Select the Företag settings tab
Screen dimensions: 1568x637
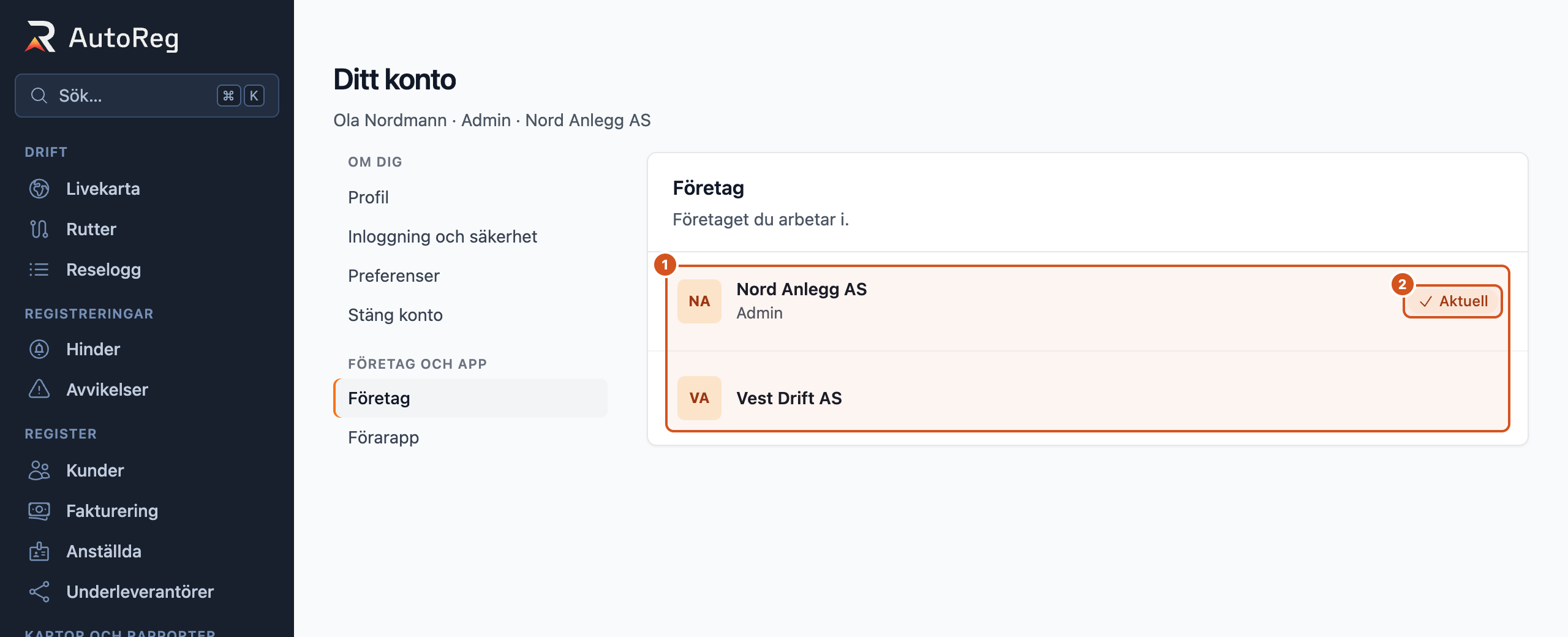pos(470,398)
